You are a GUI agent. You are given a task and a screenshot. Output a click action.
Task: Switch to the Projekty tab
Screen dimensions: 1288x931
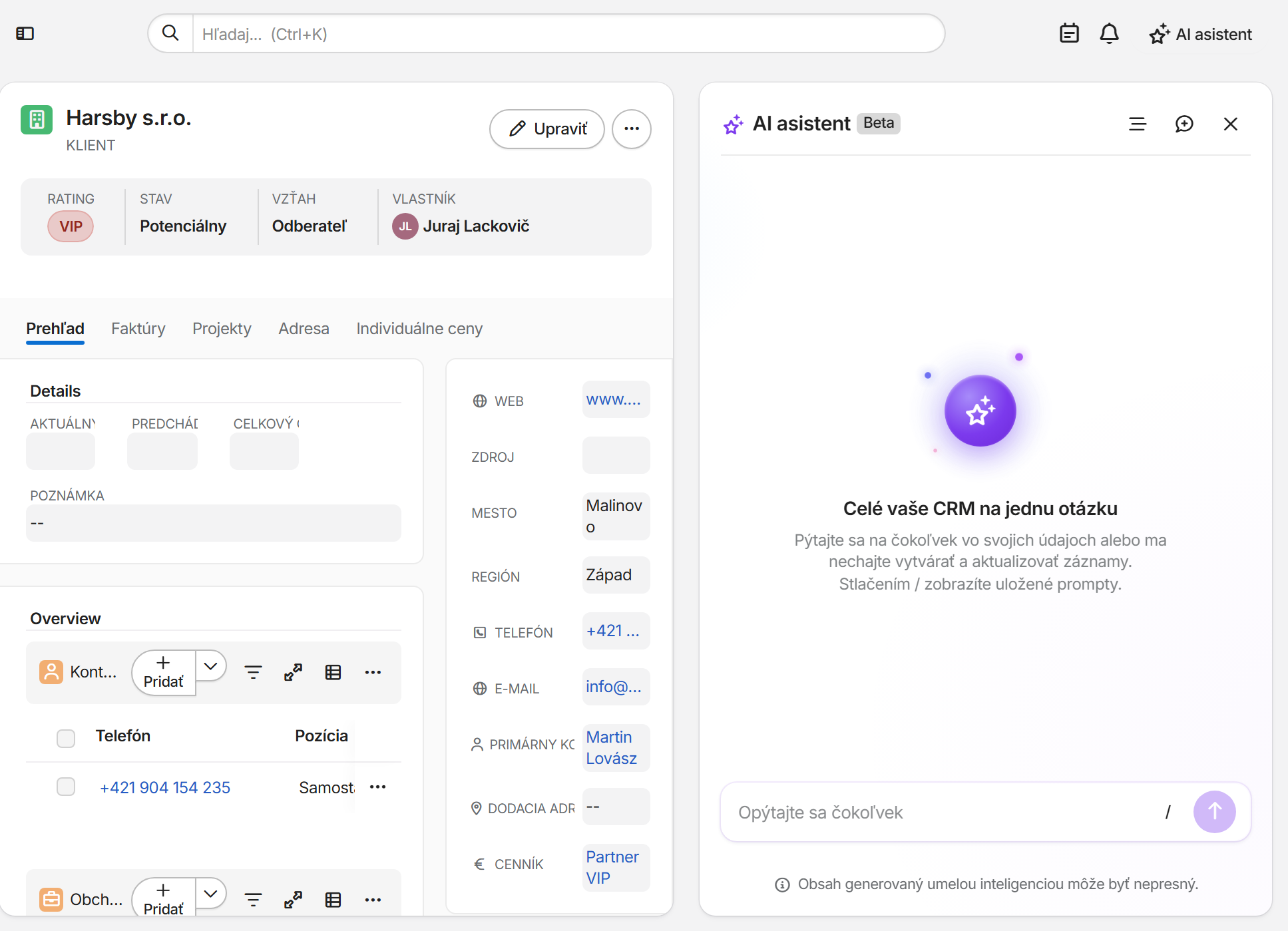222,329
